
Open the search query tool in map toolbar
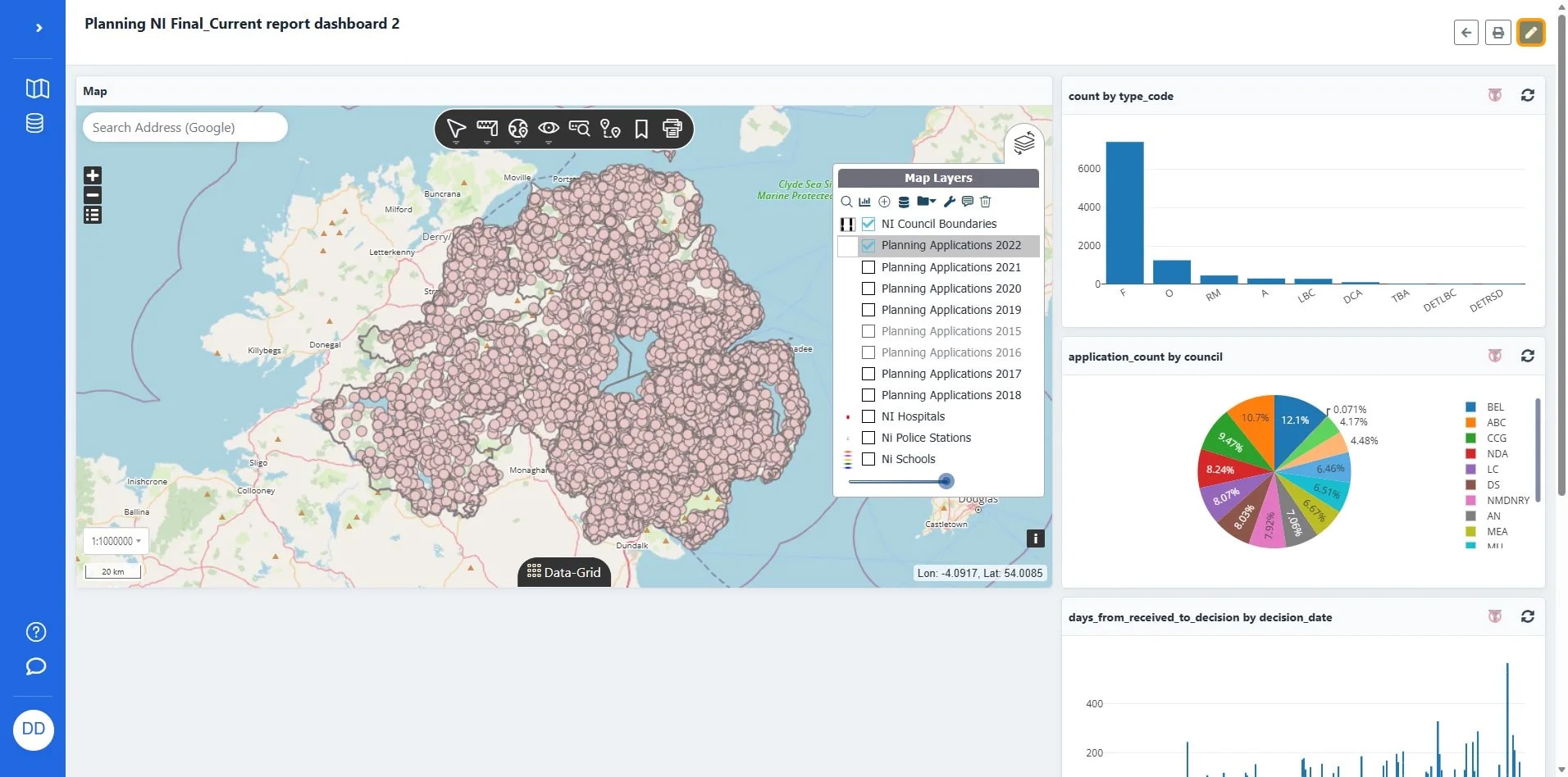580,129
